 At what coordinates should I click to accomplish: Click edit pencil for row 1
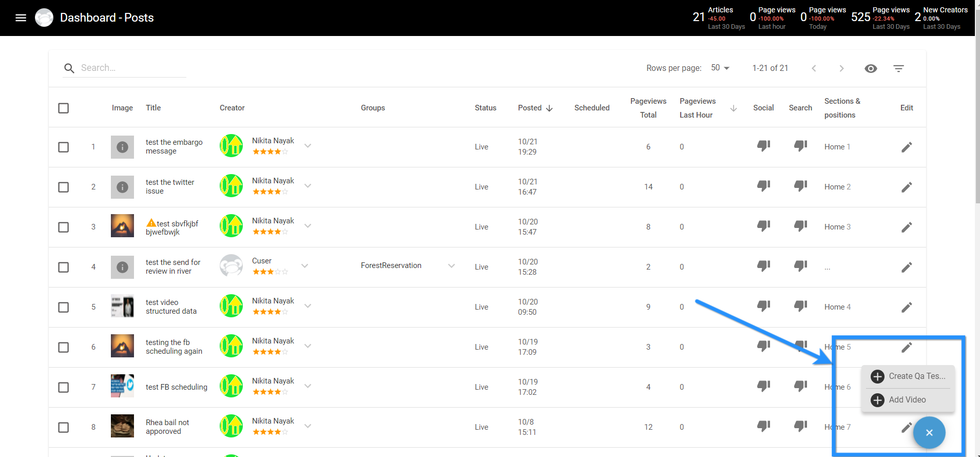[906, 147]
